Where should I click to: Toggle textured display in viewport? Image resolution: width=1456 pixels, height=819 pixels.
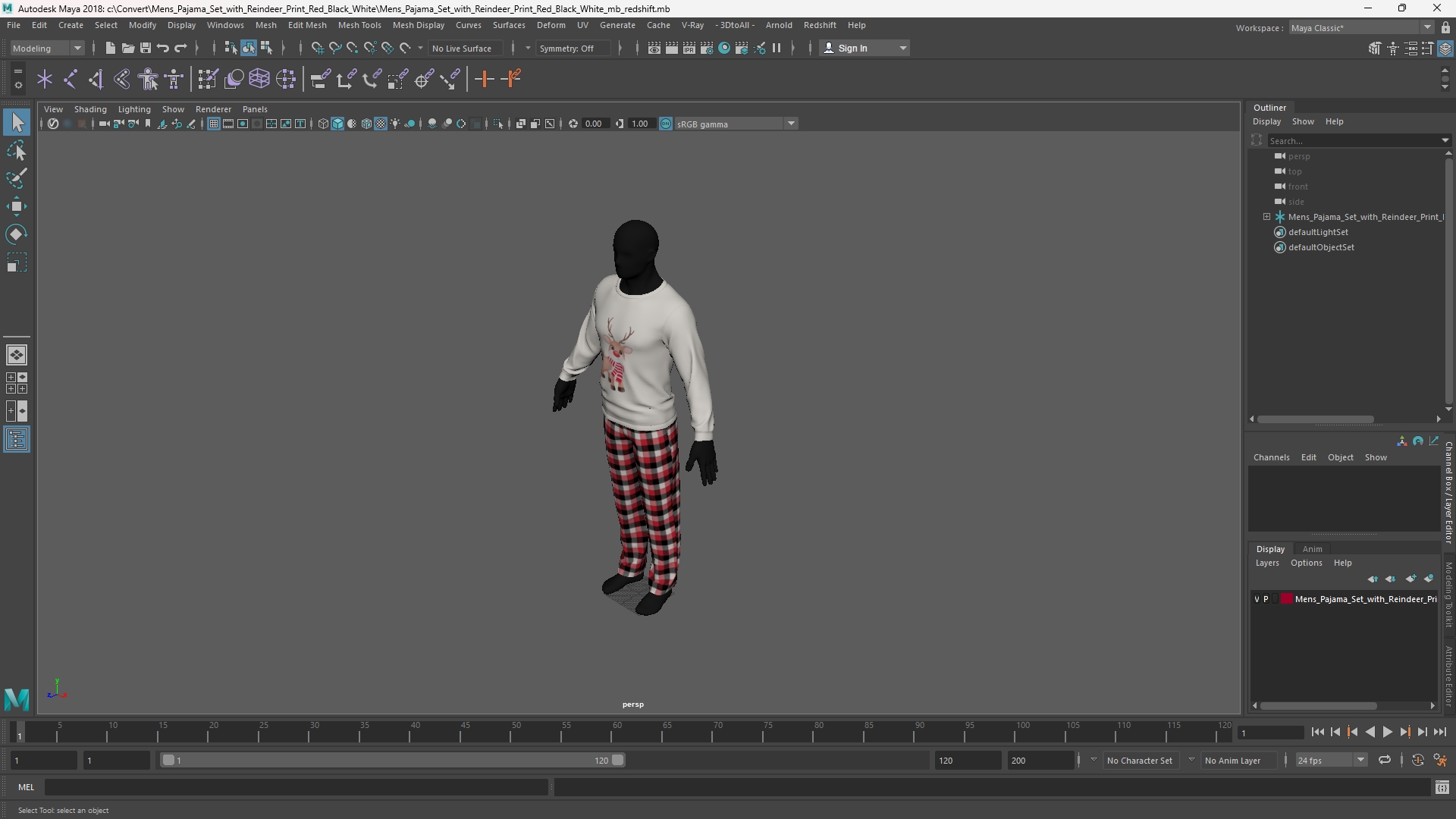coord(381,124)
